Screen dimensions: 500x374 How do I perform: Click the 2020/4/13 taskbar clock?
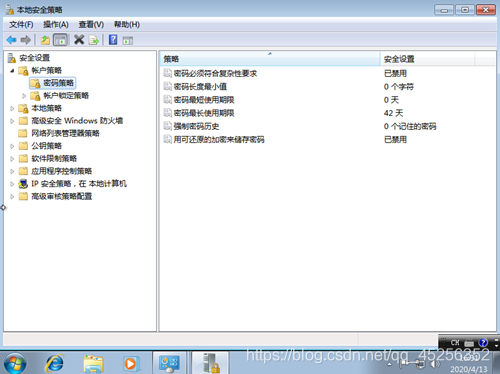[469, 369]
